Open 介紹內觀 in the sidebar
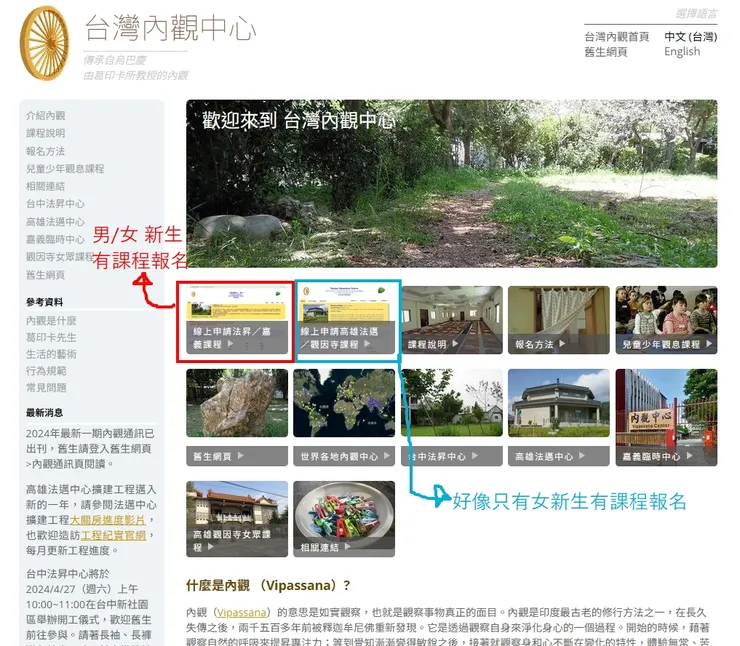 coord(45,116)
